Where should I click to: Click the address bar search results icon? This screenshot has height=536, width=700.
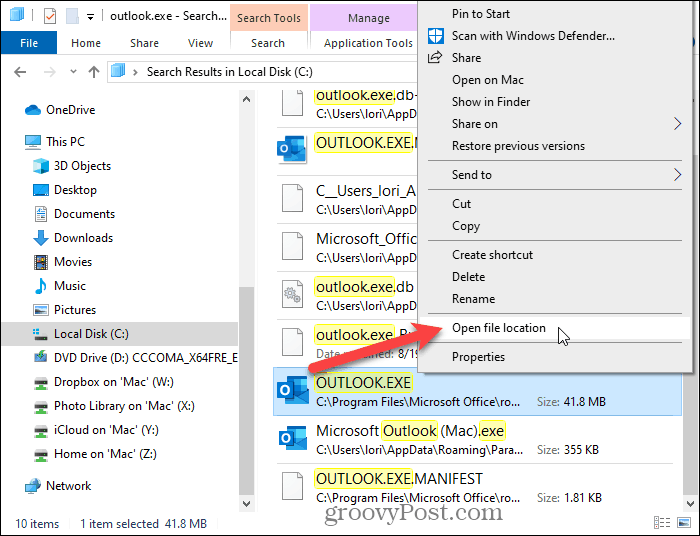pos(118,71)
